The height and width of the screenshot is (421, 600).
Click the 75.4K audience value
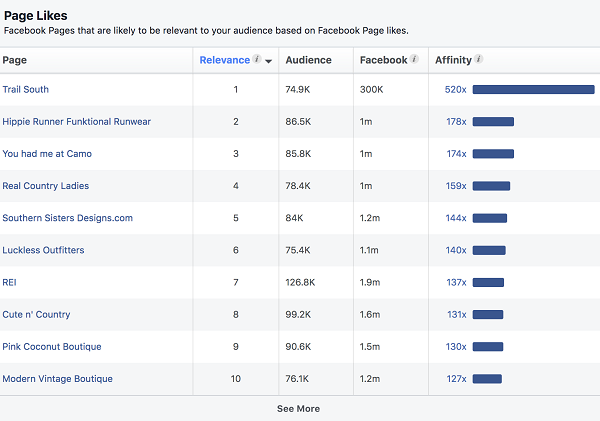click(x=298, y=250)
